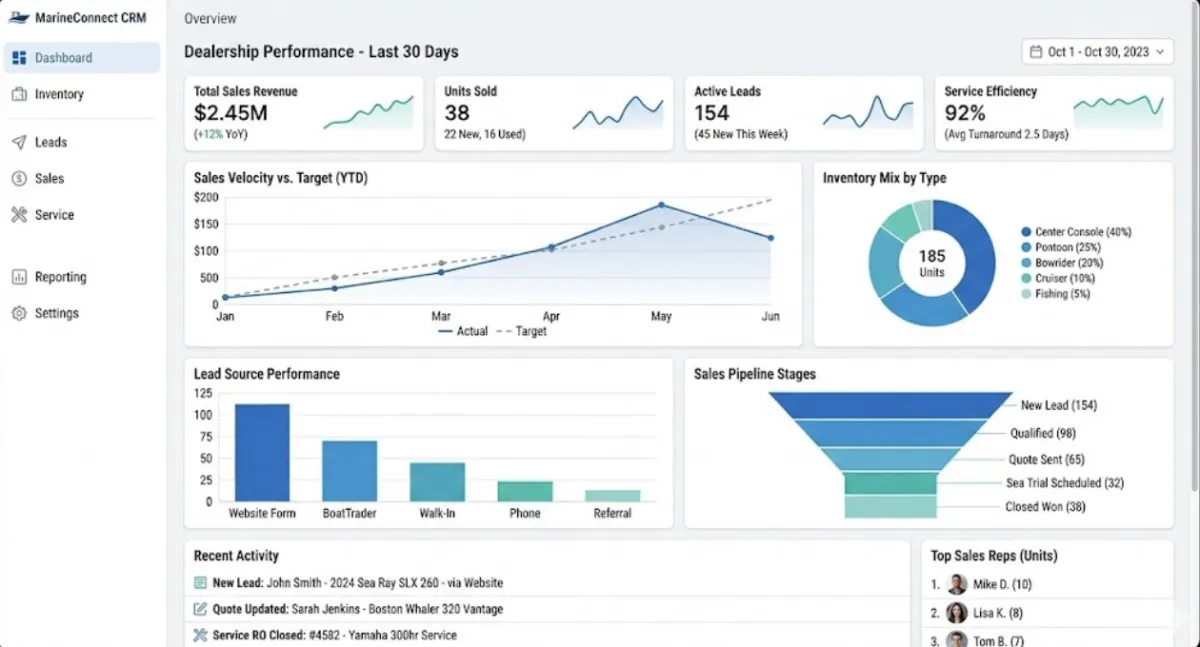Open the Settings menu label
1200x647 pixels.
[x=57, y=313]
